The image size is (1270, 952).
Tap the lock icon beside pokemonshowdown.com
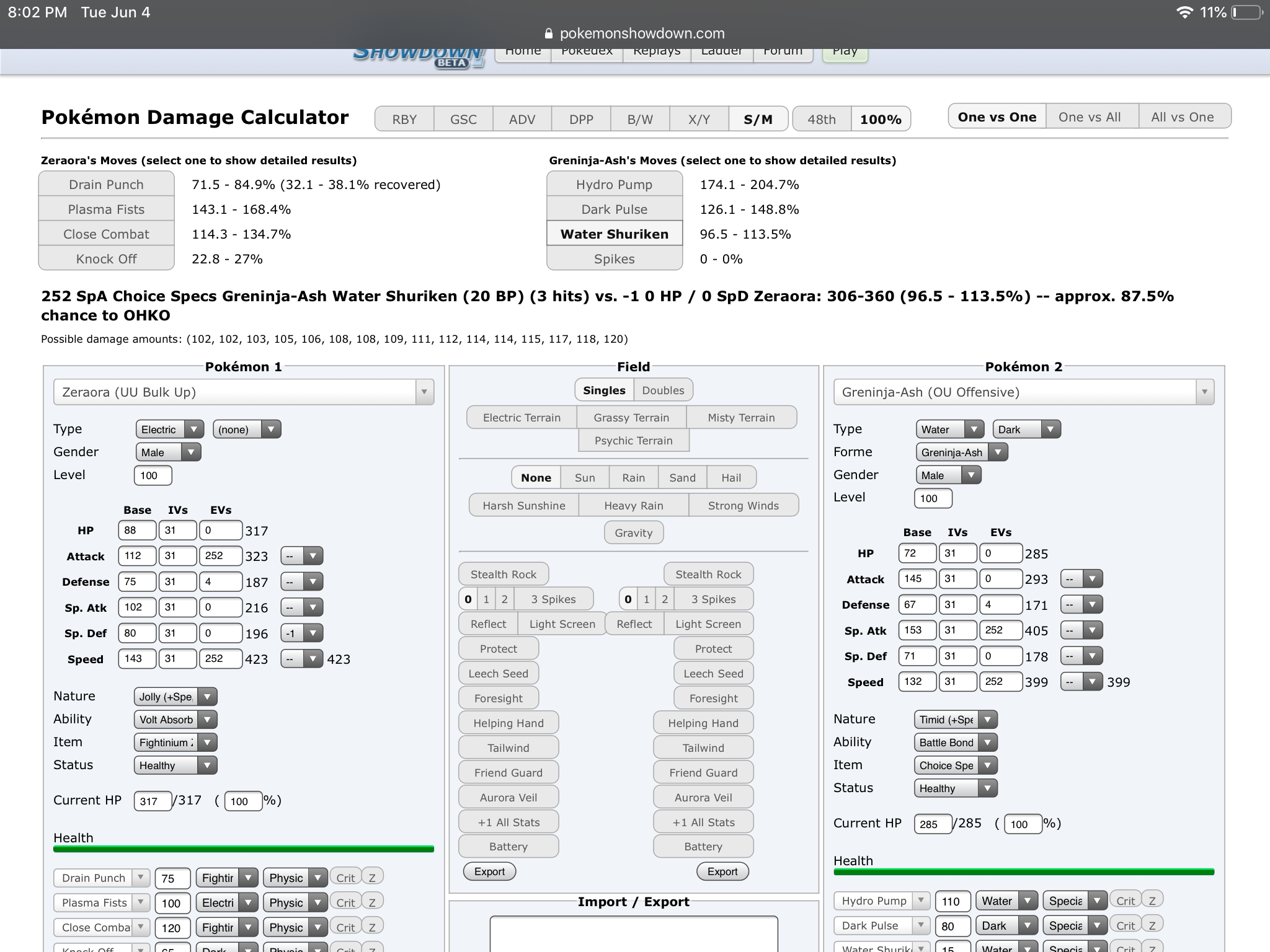click(548, 33)
